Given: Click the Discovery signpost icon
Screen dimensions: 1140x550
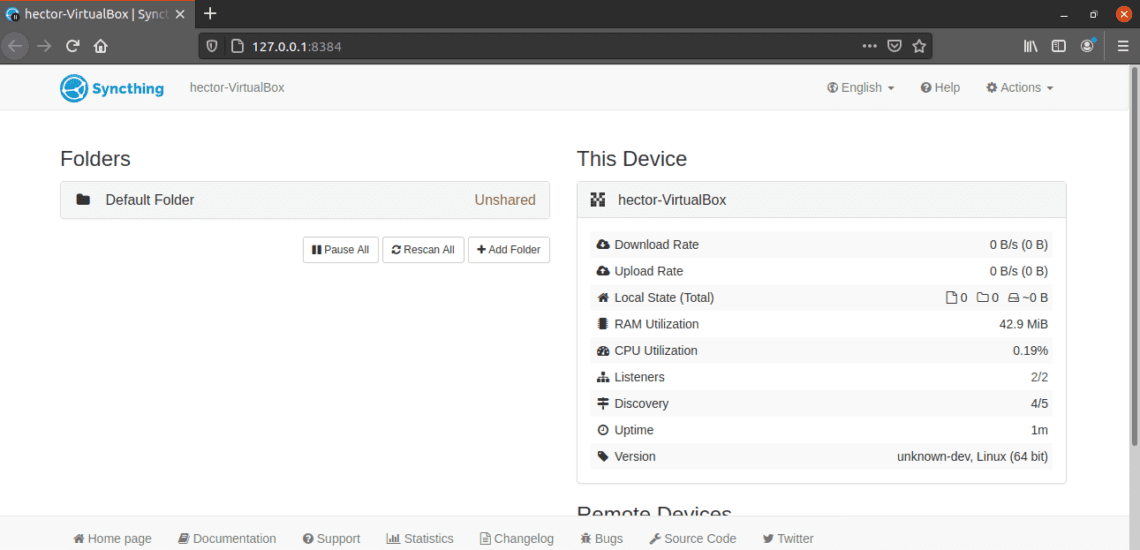Looking at the screenshot, I should [x=602, y=404].
